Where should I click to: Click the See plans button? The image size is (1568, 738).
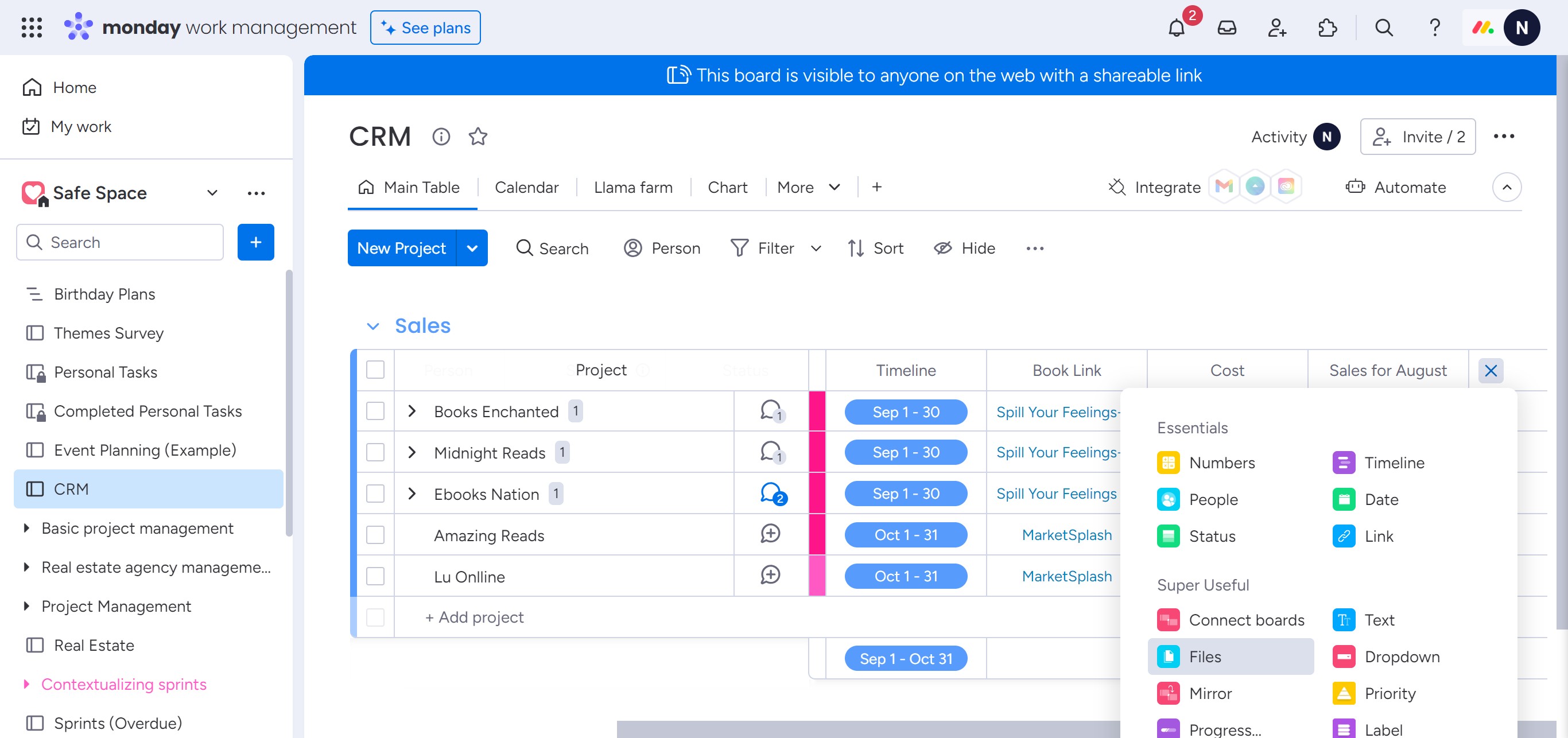pos(425,28)
